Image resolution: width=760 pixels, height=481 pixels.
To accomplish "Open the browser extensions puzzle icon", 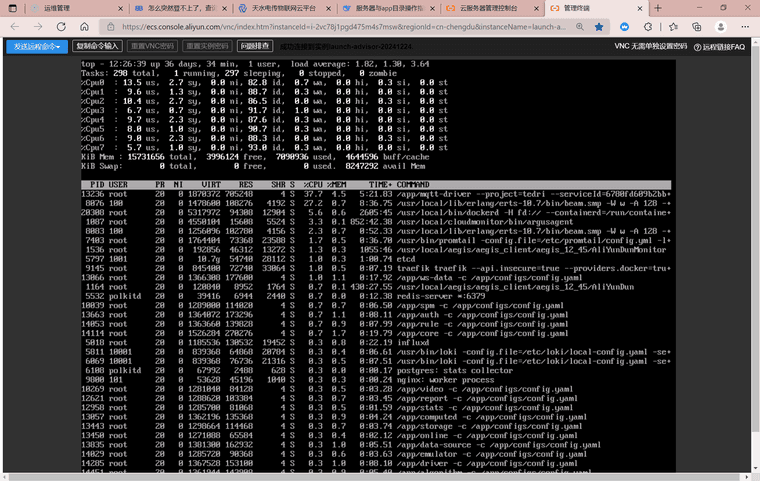I will 649,27.
